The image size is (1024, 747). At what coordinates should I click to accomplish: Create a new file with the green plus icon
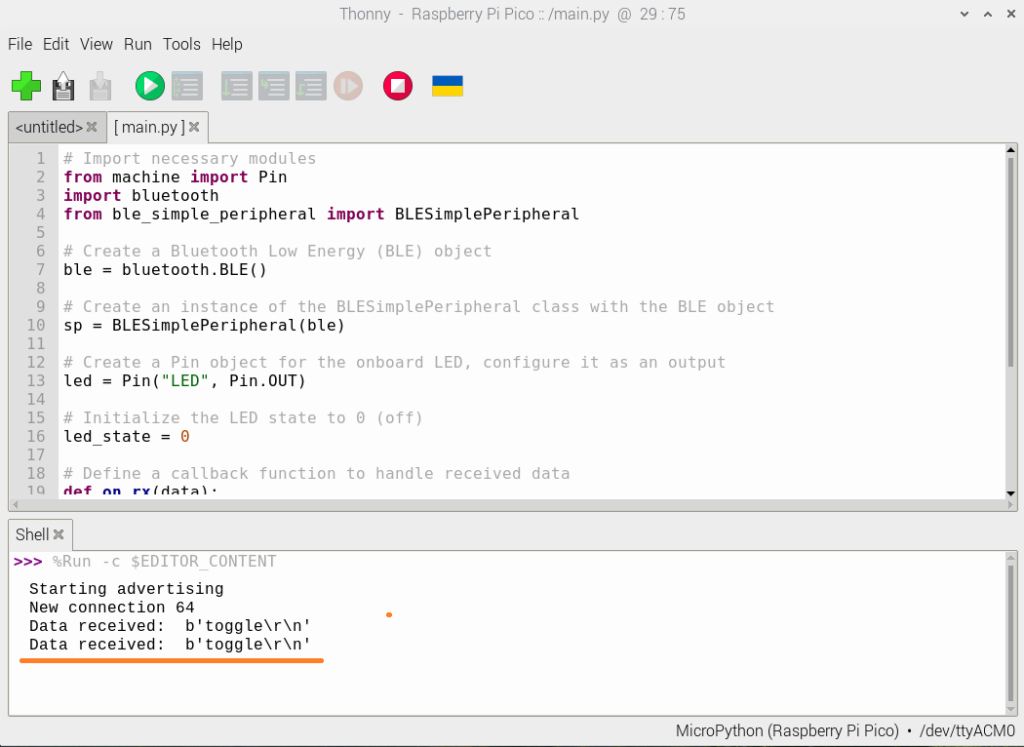[26, 86]
